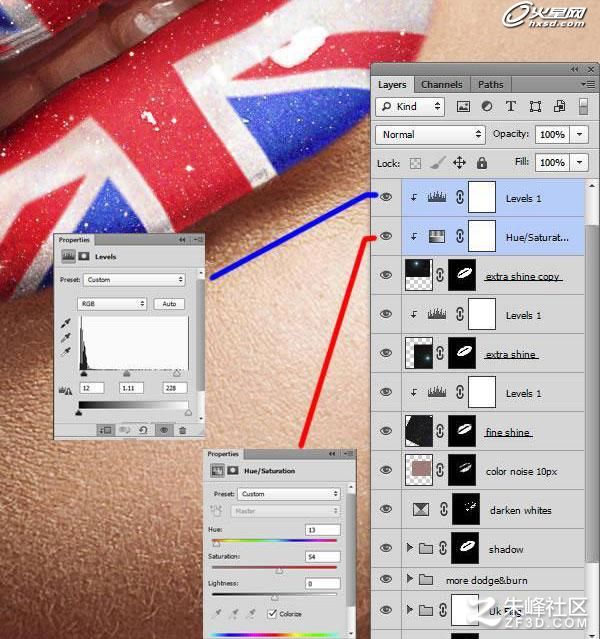Screen dimensions: 600x639
Task: Toggle Colorize checkbox in Hue/Saturation
Action: click(272, 613)
